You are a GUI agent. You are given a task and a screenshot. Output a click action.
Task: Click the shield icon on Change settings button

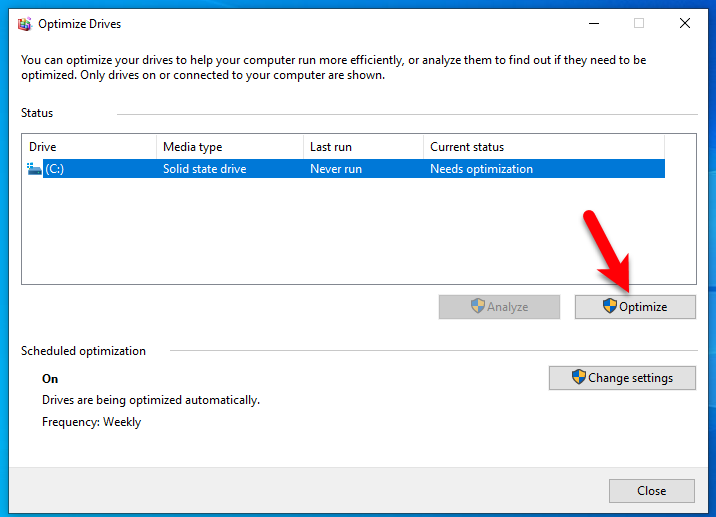point(579,377)
